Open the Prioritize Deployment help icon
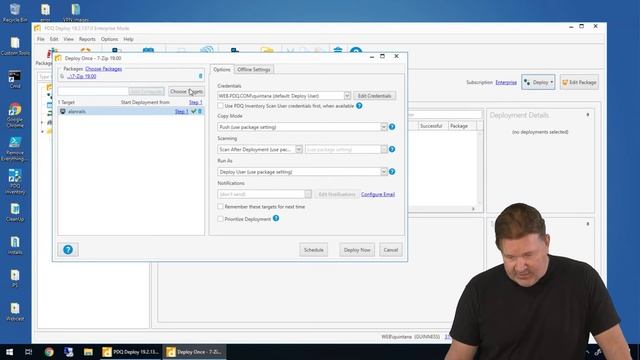The width and height of the screenshot is (640, 360). 276,218
